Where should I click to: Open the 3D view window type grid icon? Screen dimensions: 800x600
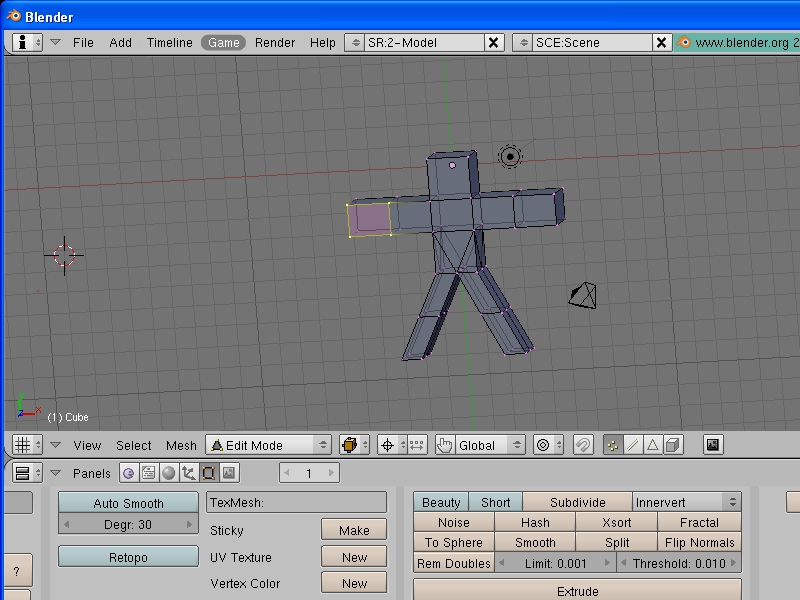pyautogui.click(x=27, y=445)
